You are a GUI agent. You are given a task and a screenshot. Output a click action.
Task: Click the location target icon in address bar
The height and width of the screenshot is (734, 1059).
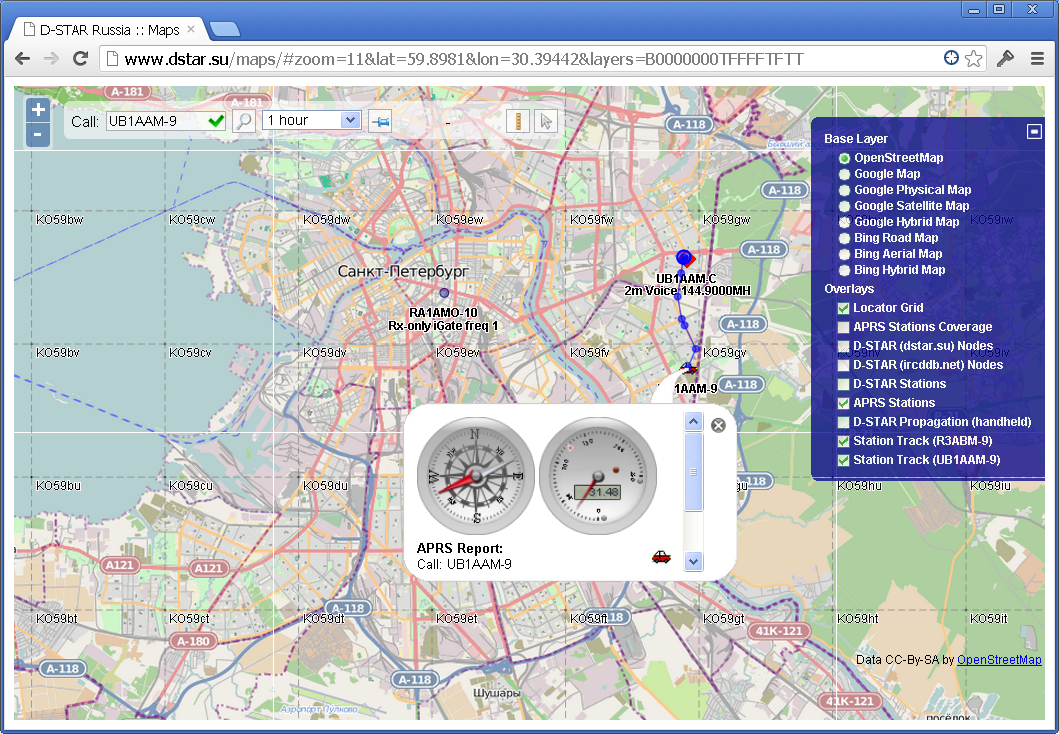click(x=951, y=58)
